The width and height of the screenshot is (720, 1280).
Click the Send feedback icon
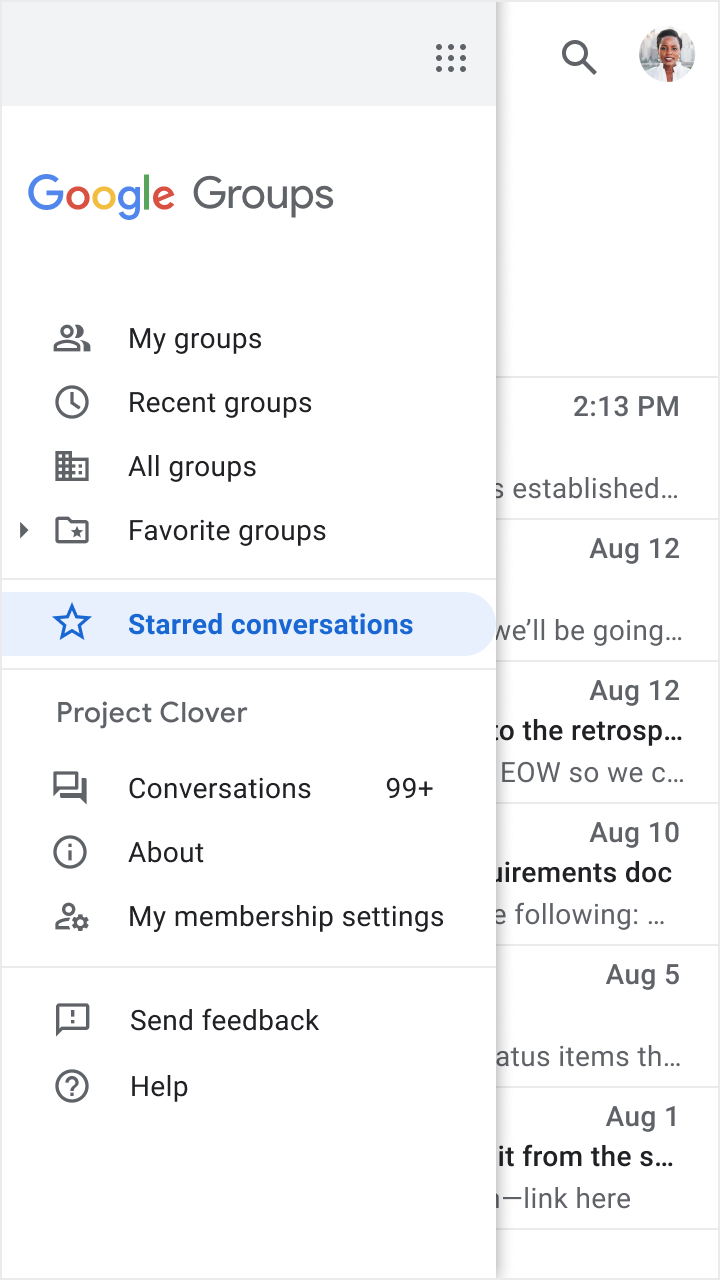tap(72, 1021)
